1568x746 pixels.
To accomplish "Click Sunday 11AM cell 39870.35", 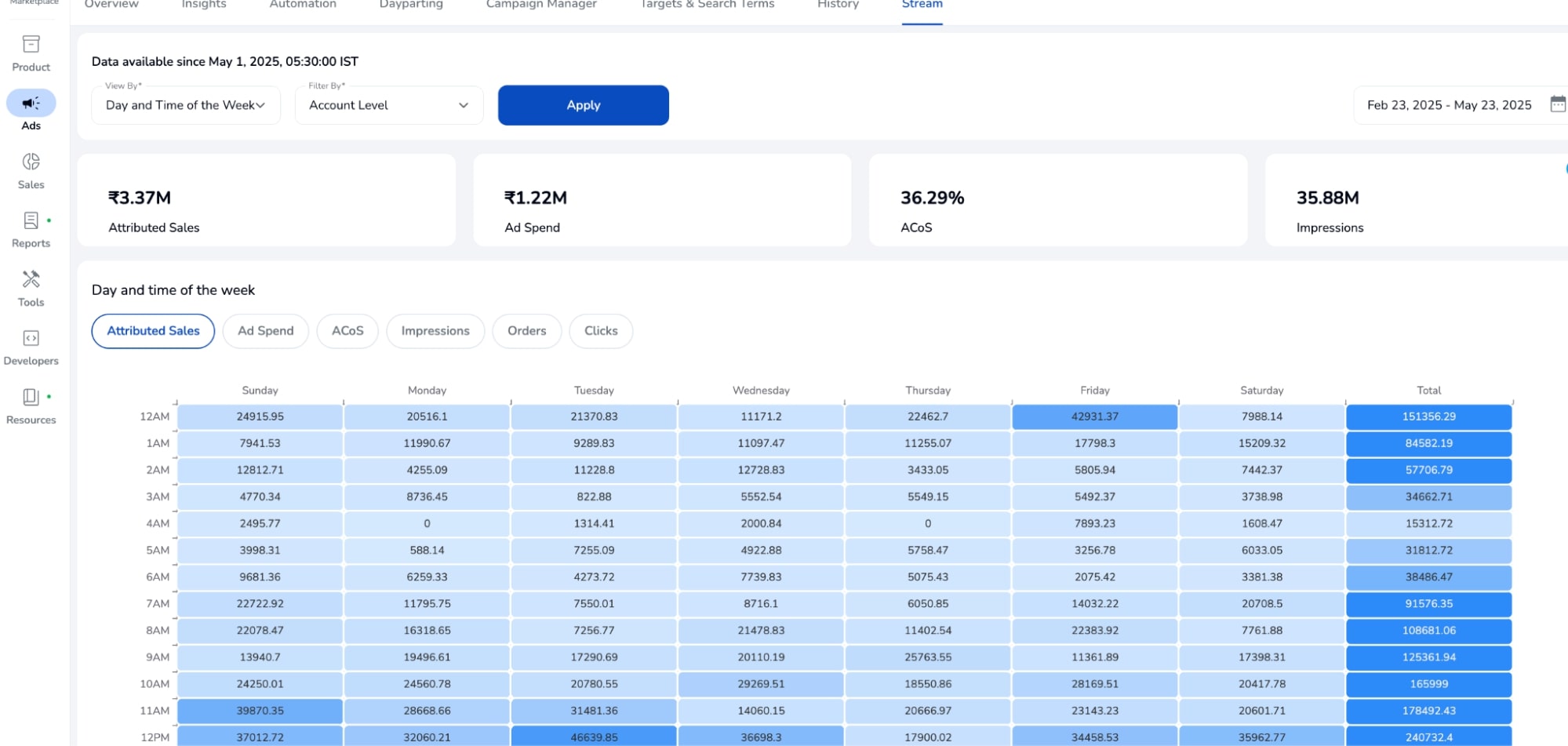I will pos(260,711).
